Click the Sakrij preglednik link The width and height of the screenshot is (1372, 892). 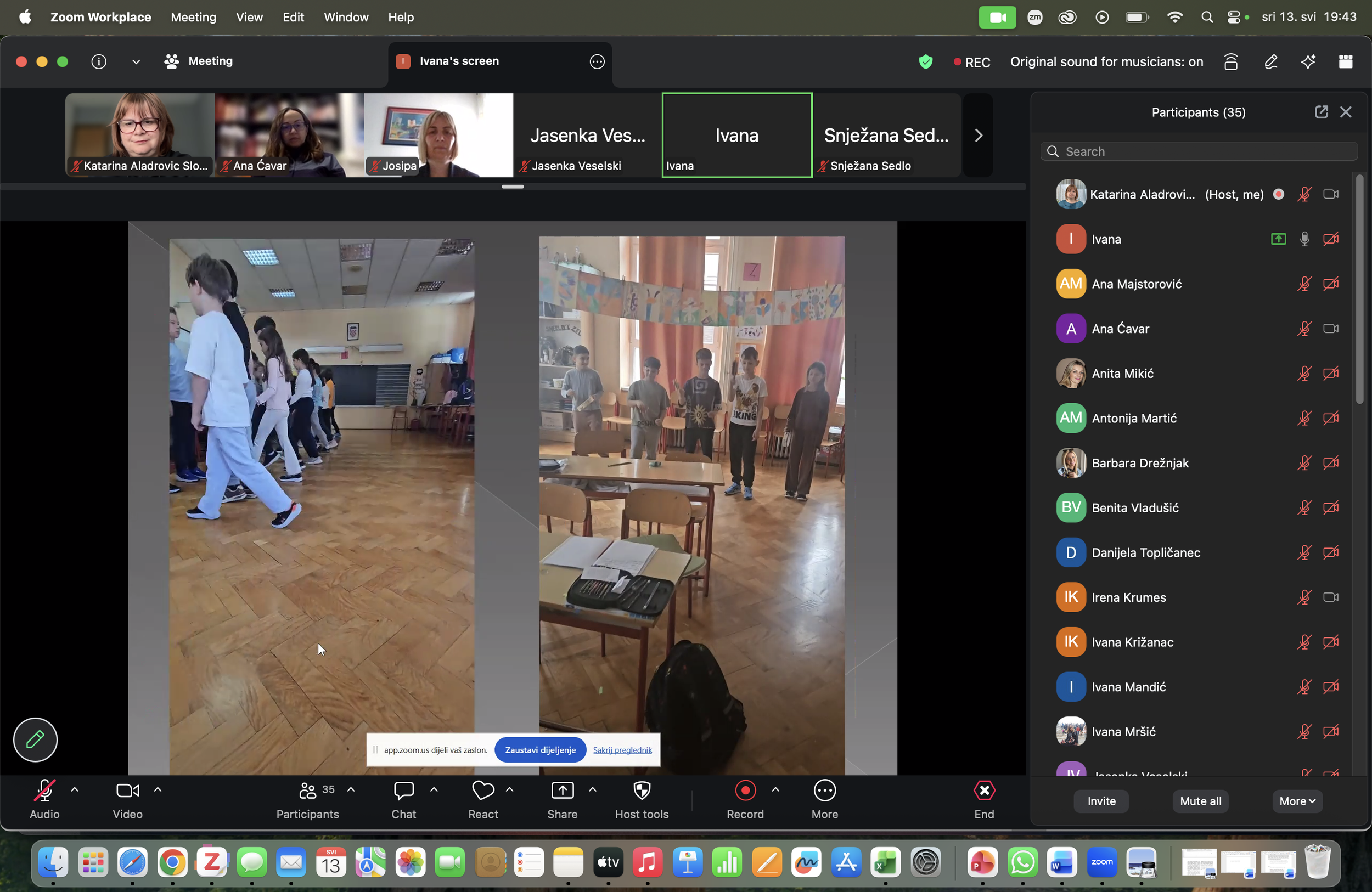622,750
